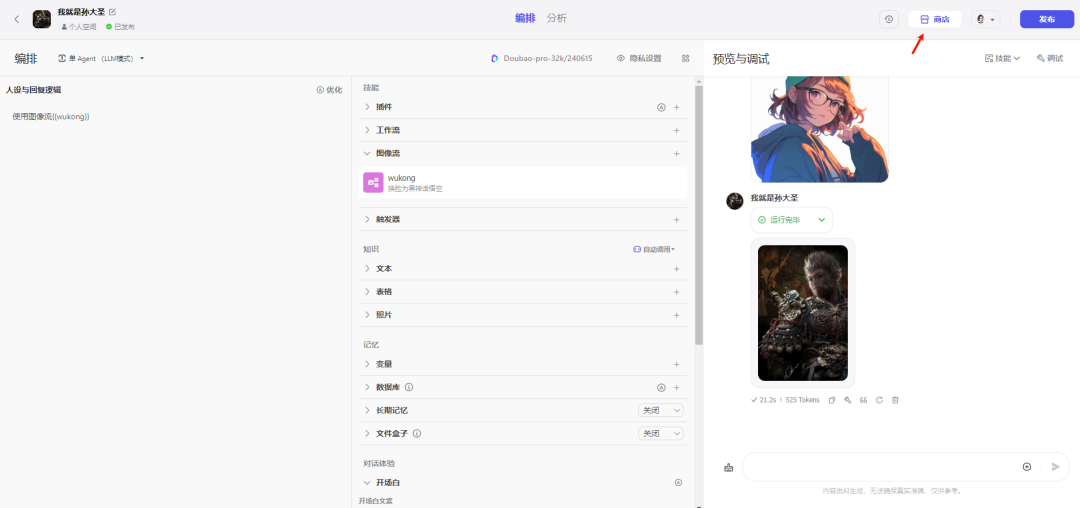Open the 商店 store
Image resolution: width=1080 pixels, height=508 pixels.
935,19
